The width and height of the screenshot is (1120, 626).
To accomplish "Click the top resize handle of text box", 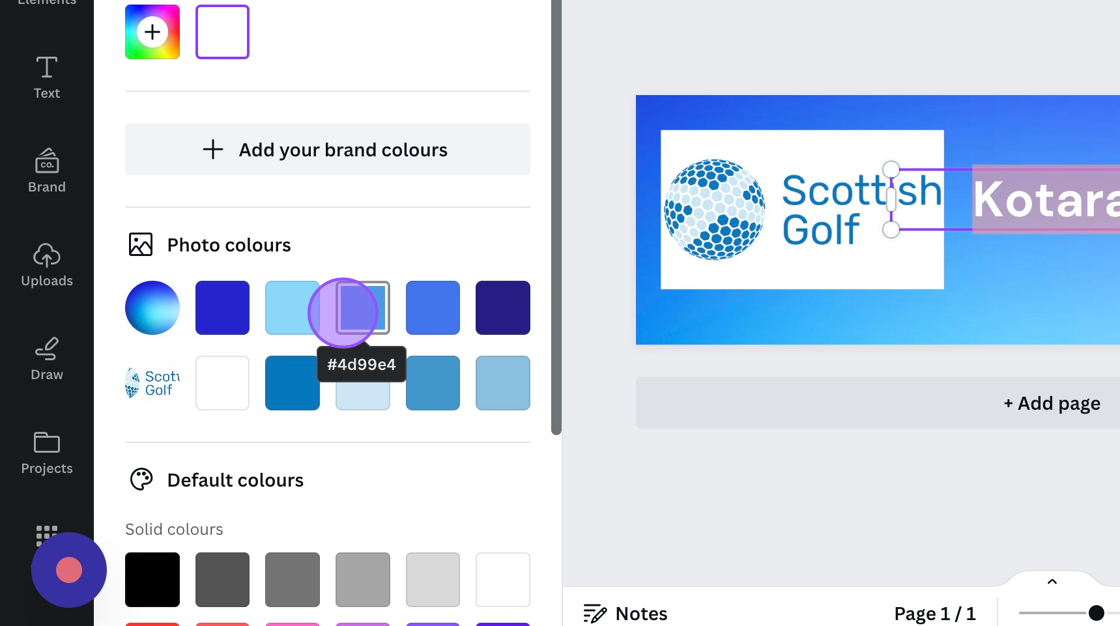I will pyautogui.click(x=891, y=169).
